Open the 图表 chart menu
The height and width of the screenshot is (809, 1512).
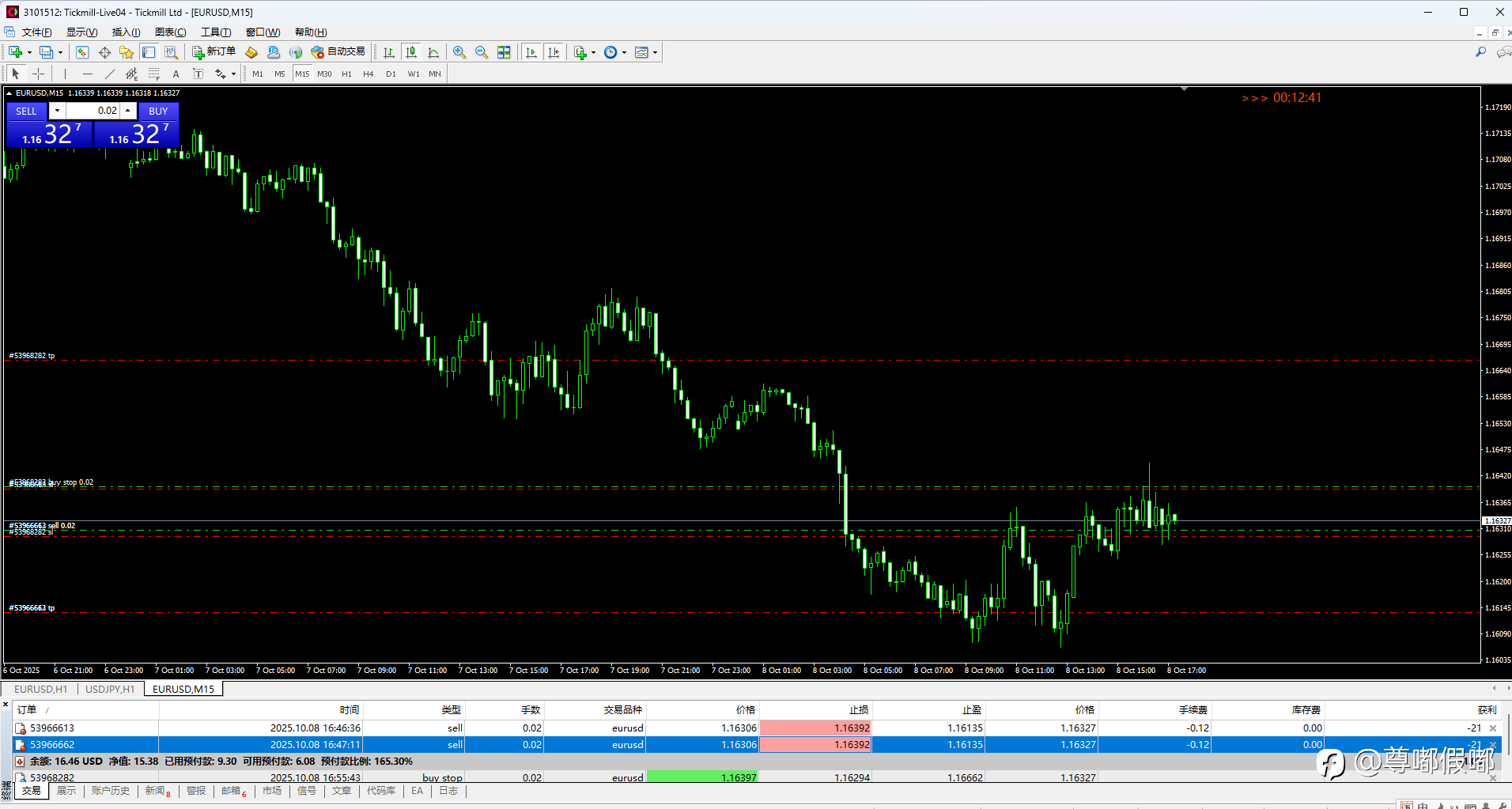click(170, 32)
